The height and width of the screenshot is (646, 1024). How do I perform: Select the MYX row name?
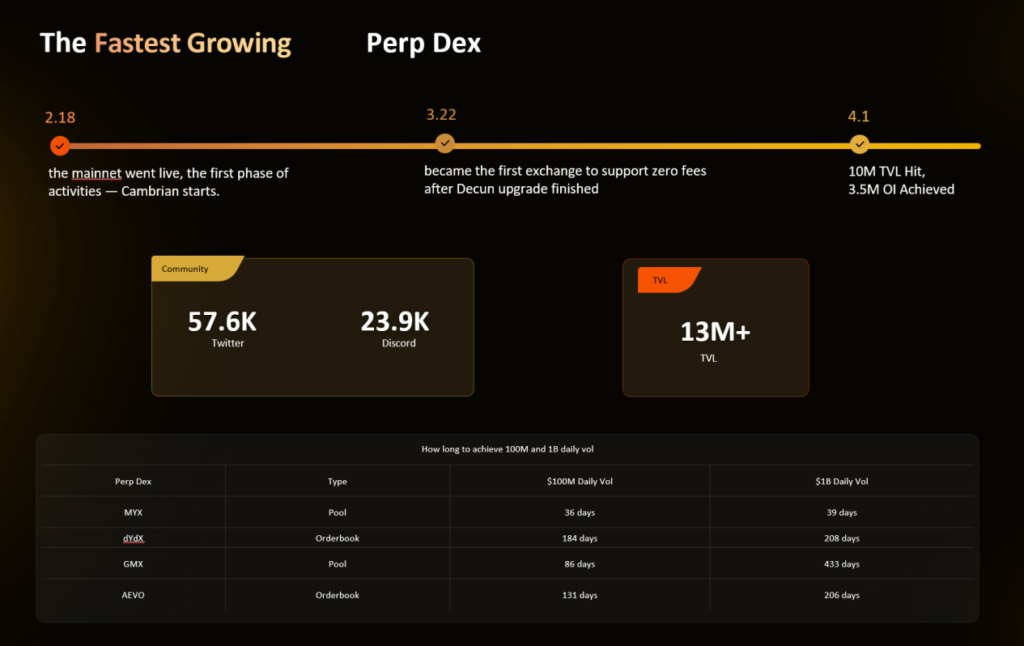pos(134,513)
